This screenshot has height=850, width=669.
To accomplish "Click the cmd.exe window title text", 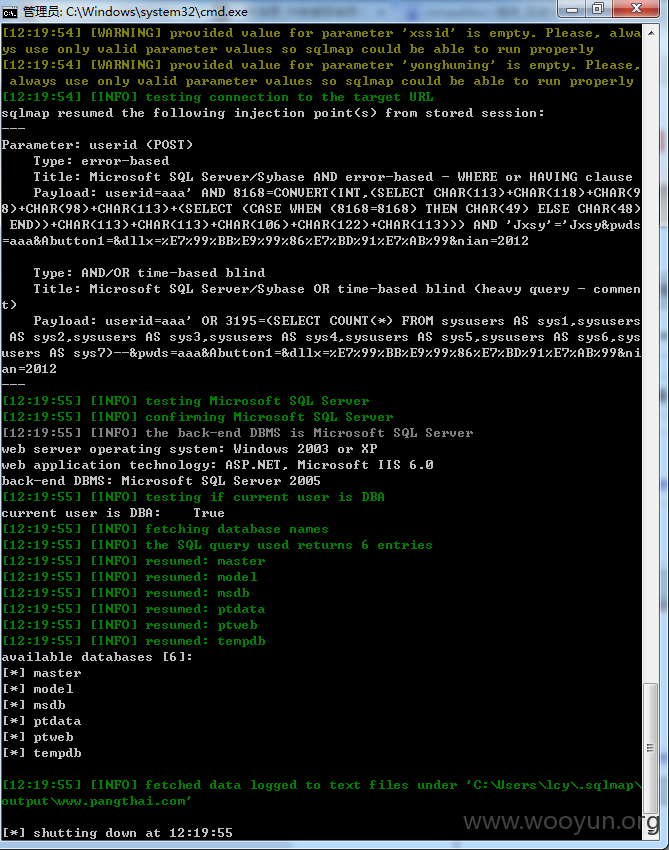I will [135, 11].
